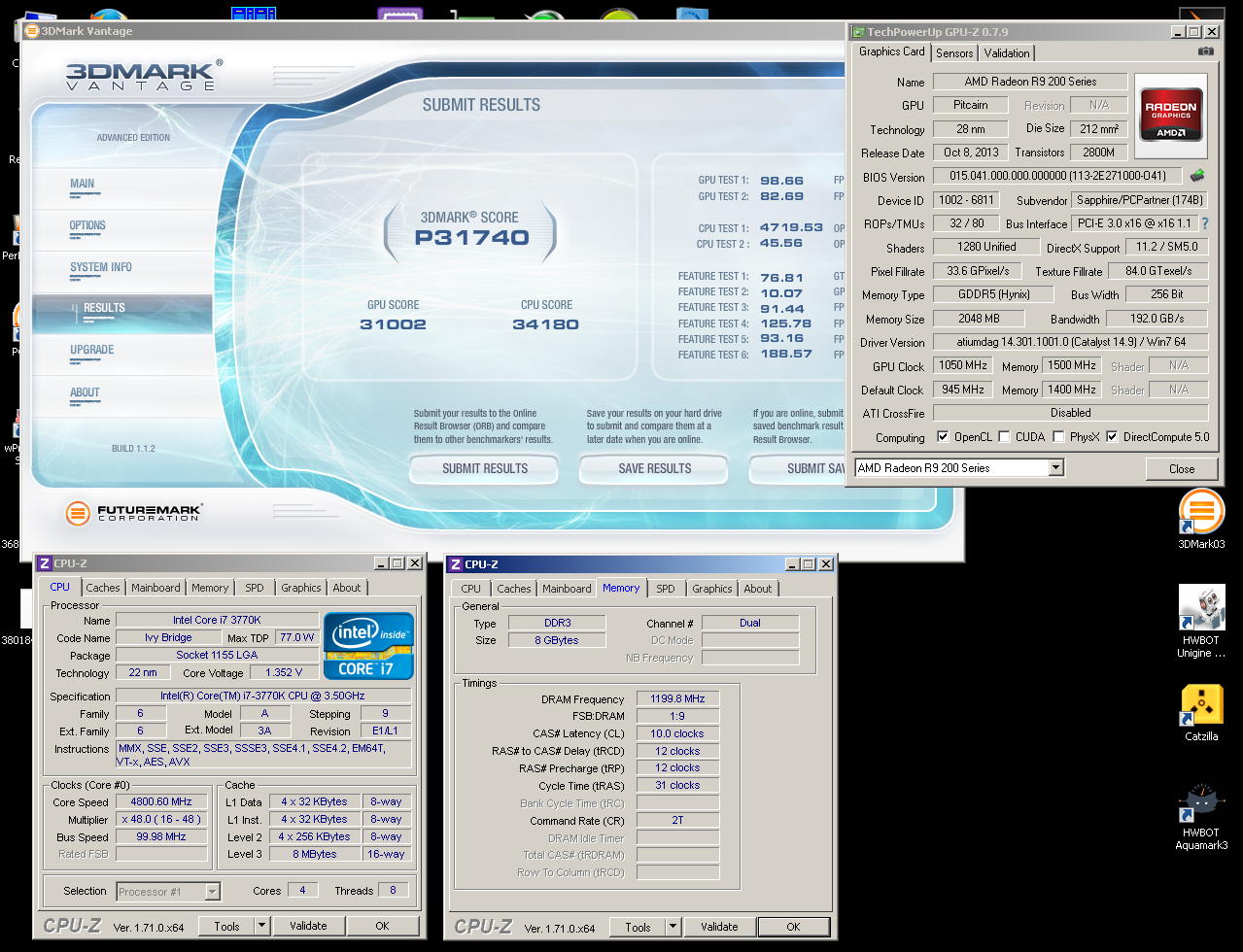This screenshot has width=1243, height=952.
Task: Click the Futuremark Corporation logo
Action: pyautogui.click(x=134, y=513)
